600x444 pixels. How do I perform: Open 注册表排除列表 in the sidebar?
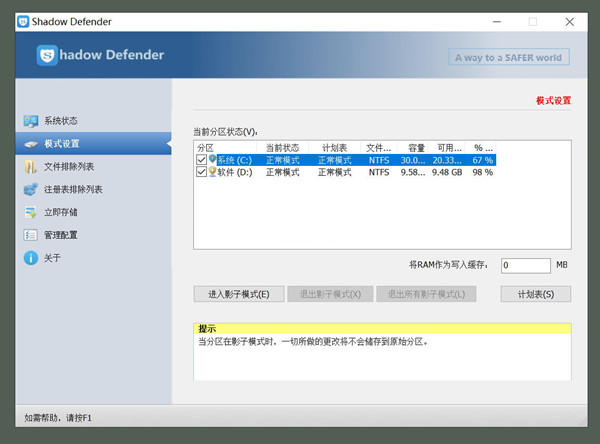73,189
